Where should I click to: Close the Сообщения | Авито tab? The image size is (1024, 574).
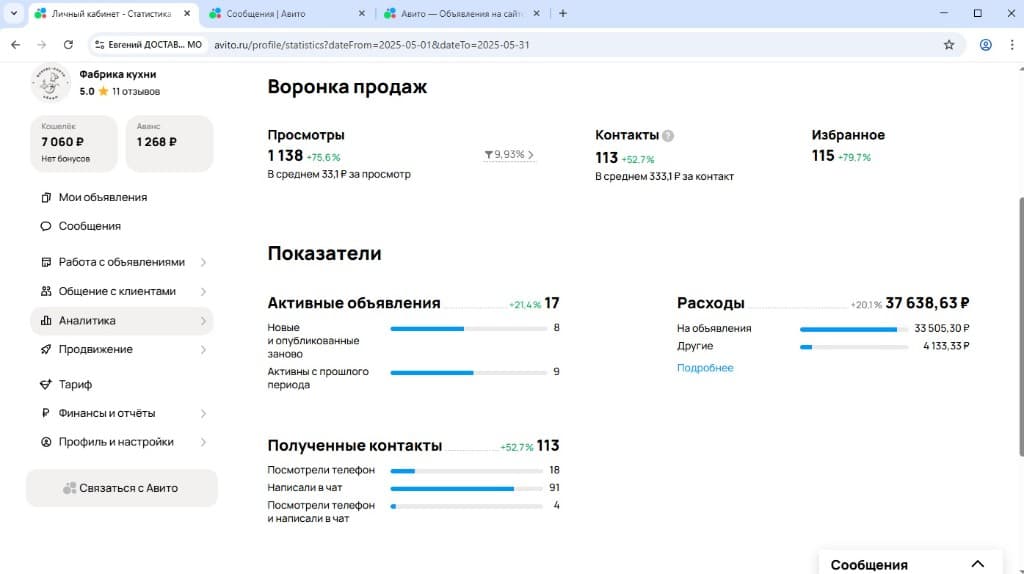pyautogui.click(x=362, y=13)
